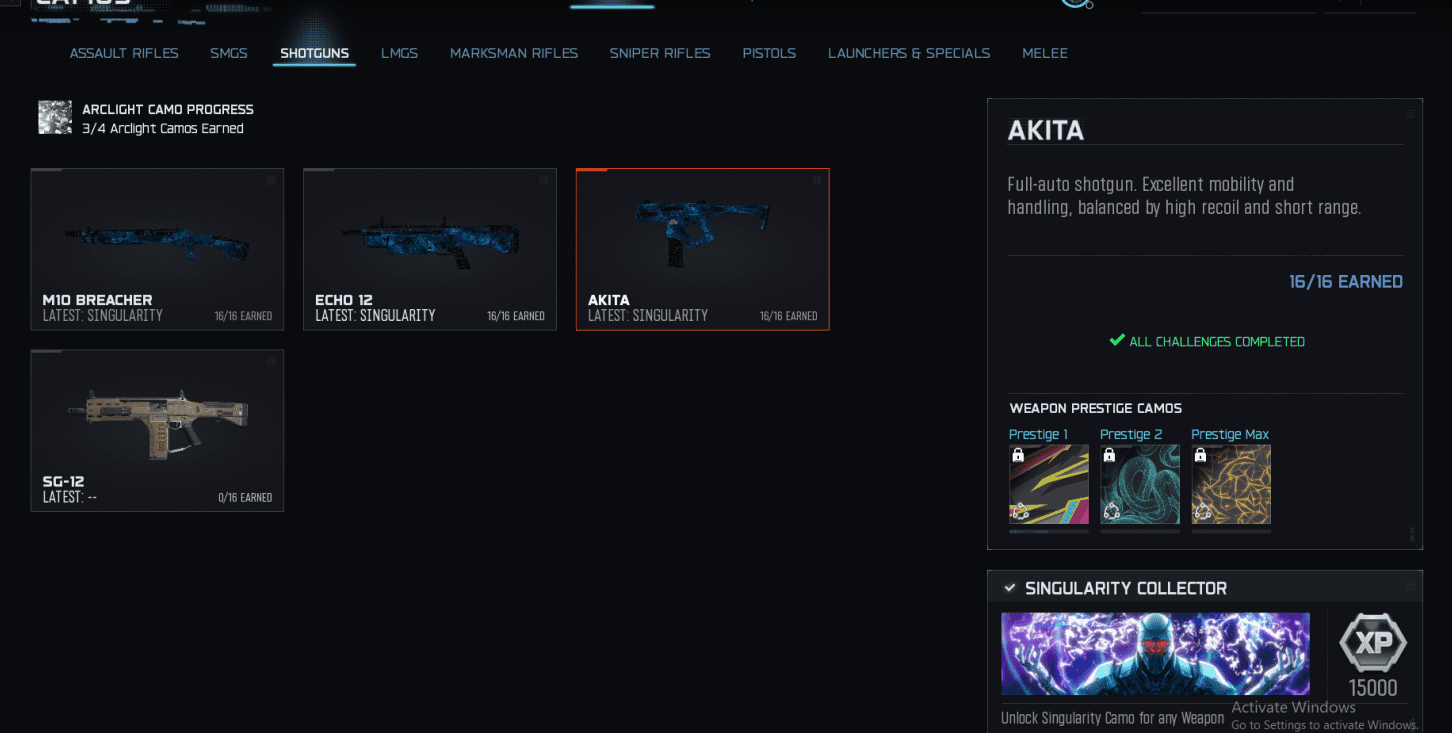Click the XP reward badge icon
The width and height of the screenshot is (1452, 733).
pyautogui.click(x=1373, y=643)
